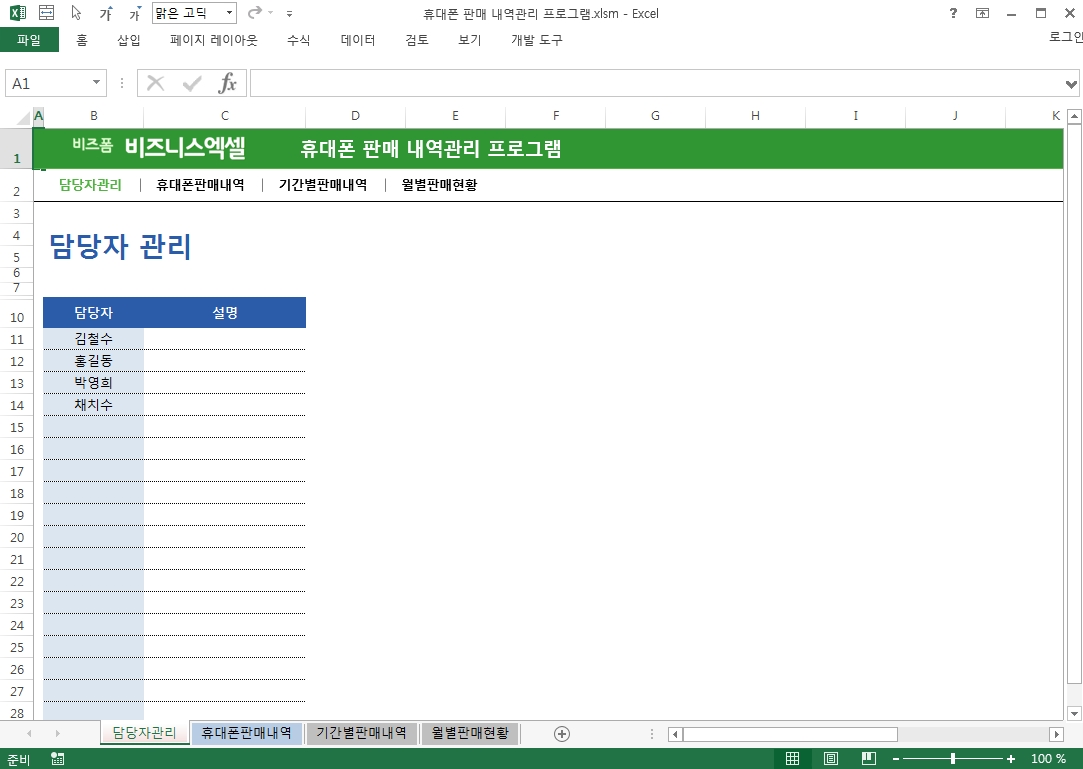
Task: Click the select all corner triangle
Action: (23, 117)
